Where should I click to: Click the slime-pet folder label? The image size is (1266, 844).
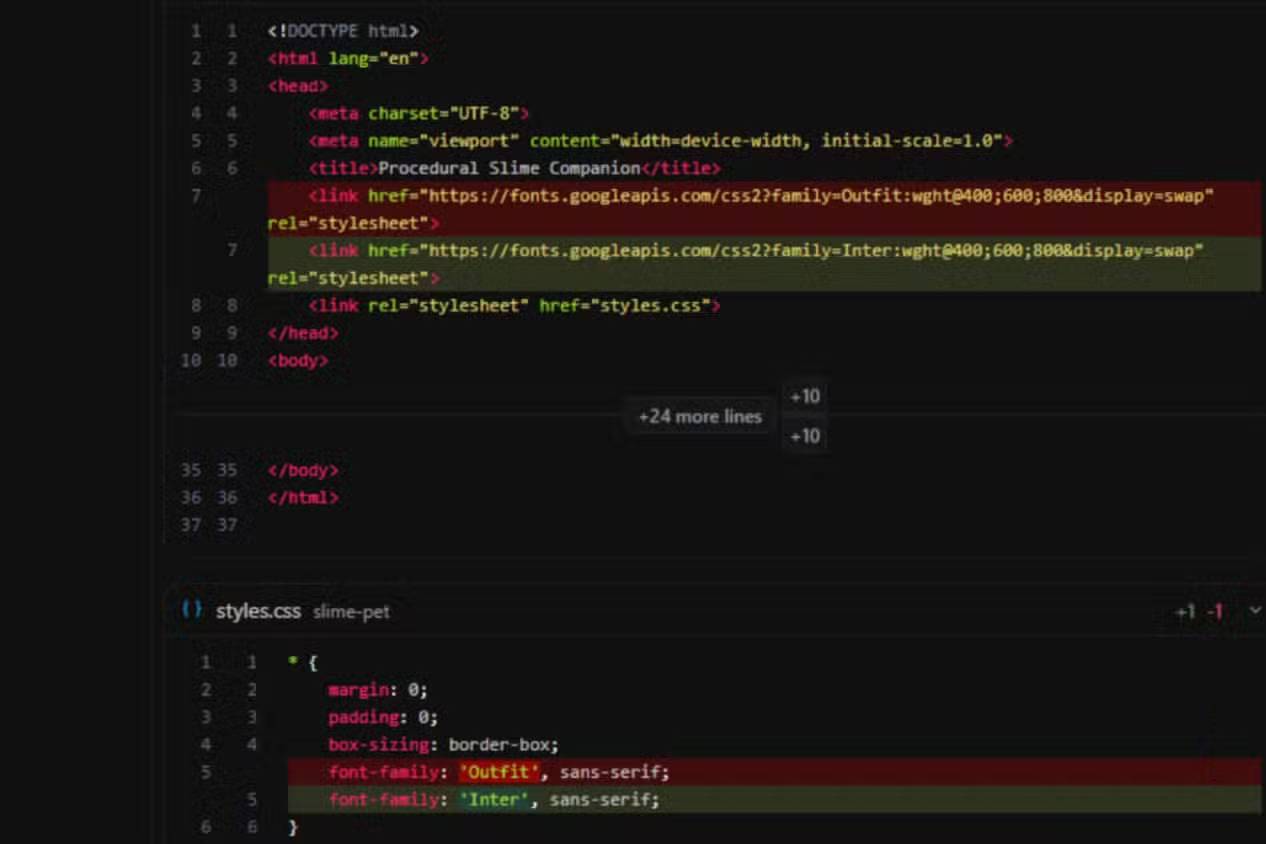[x=351, y=612]
